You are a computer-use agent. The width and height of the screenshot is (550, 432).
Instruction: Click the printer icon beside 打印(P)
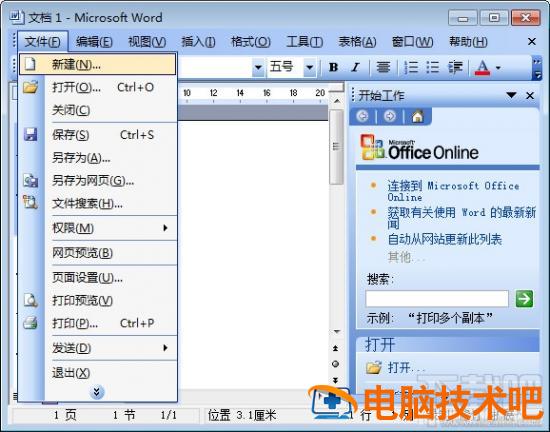[x=31, y=323]
